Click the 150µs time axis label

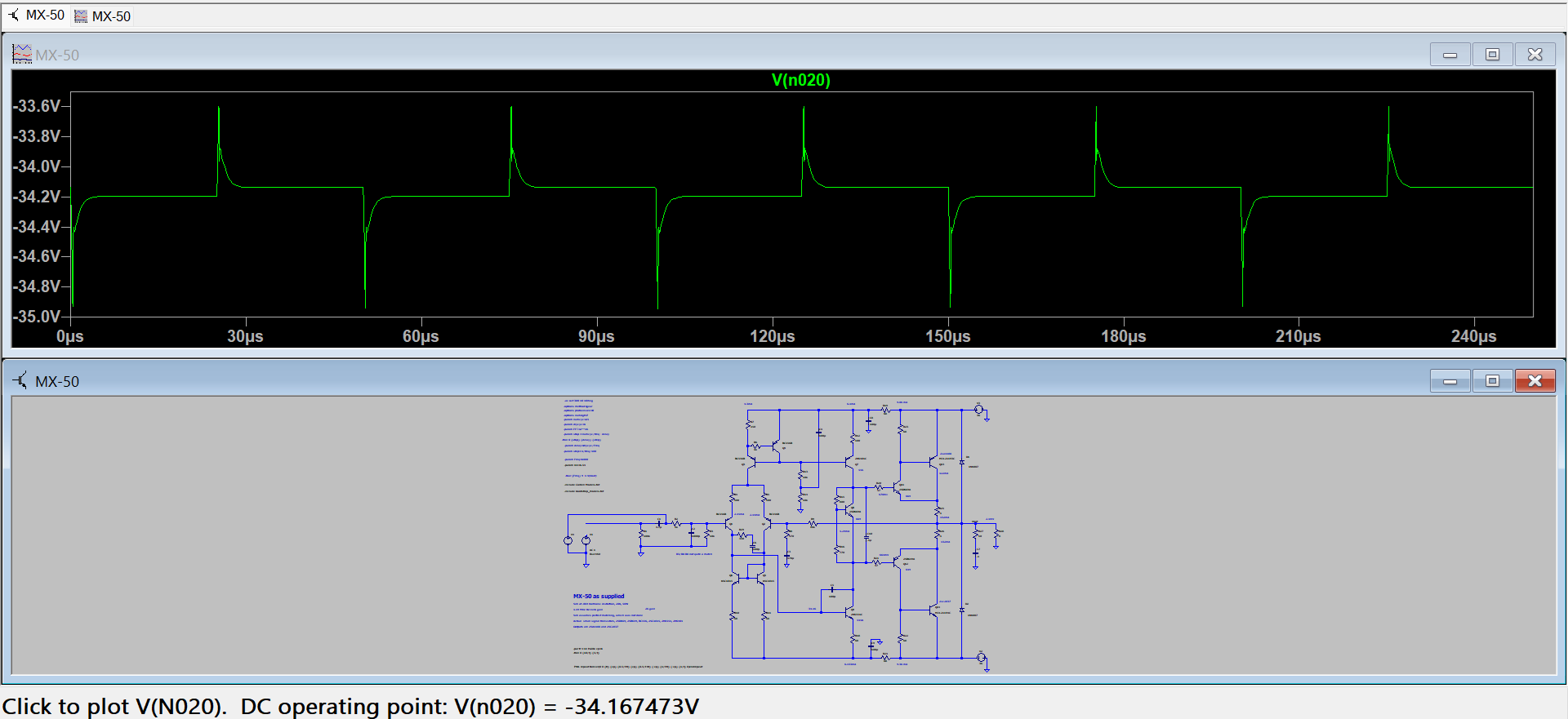pyautogui.click(x=948, y=336)
